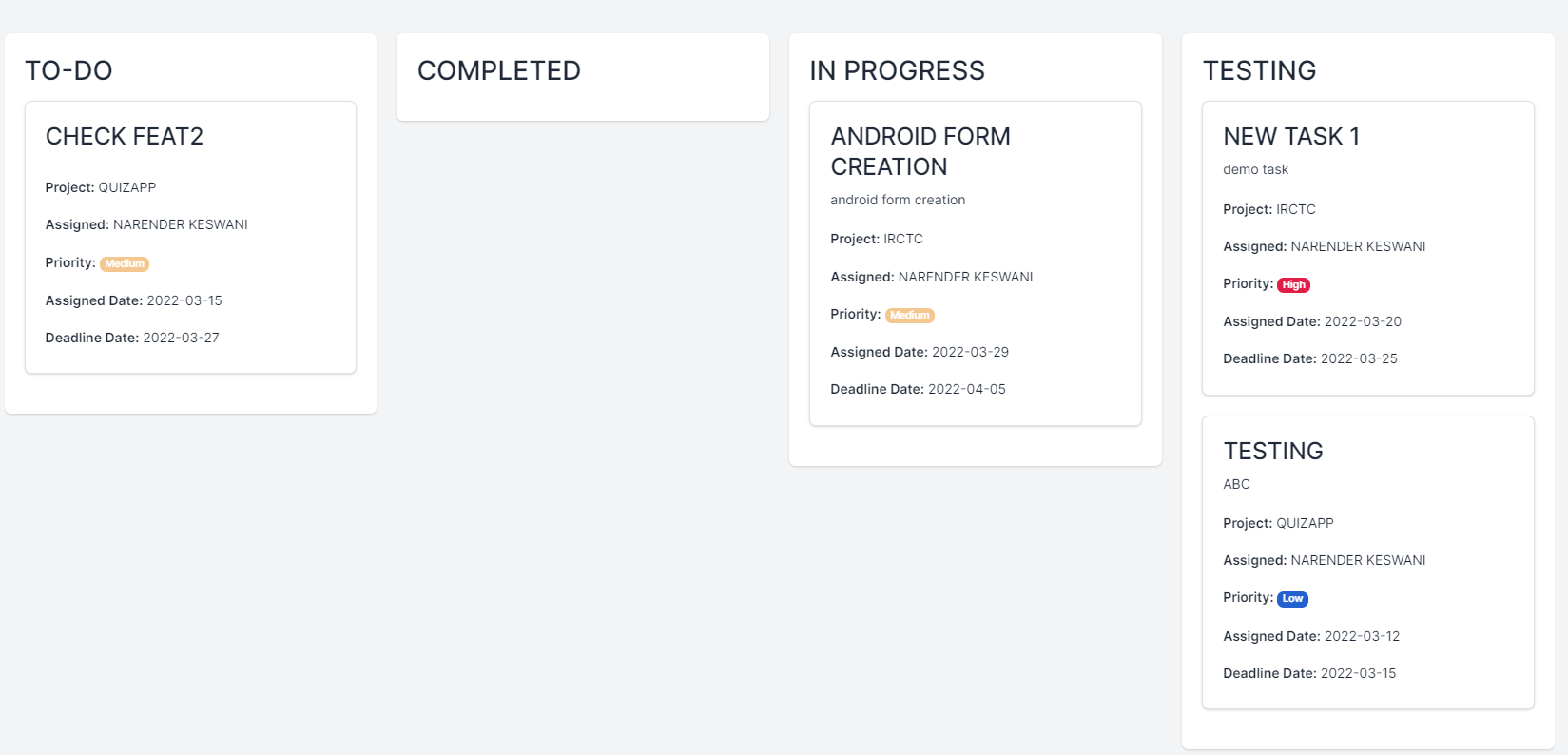The height and width of the screenshot is (755, 1568).
Task: Click the 'android form creation' description text
Action: [x=898, y=200]
